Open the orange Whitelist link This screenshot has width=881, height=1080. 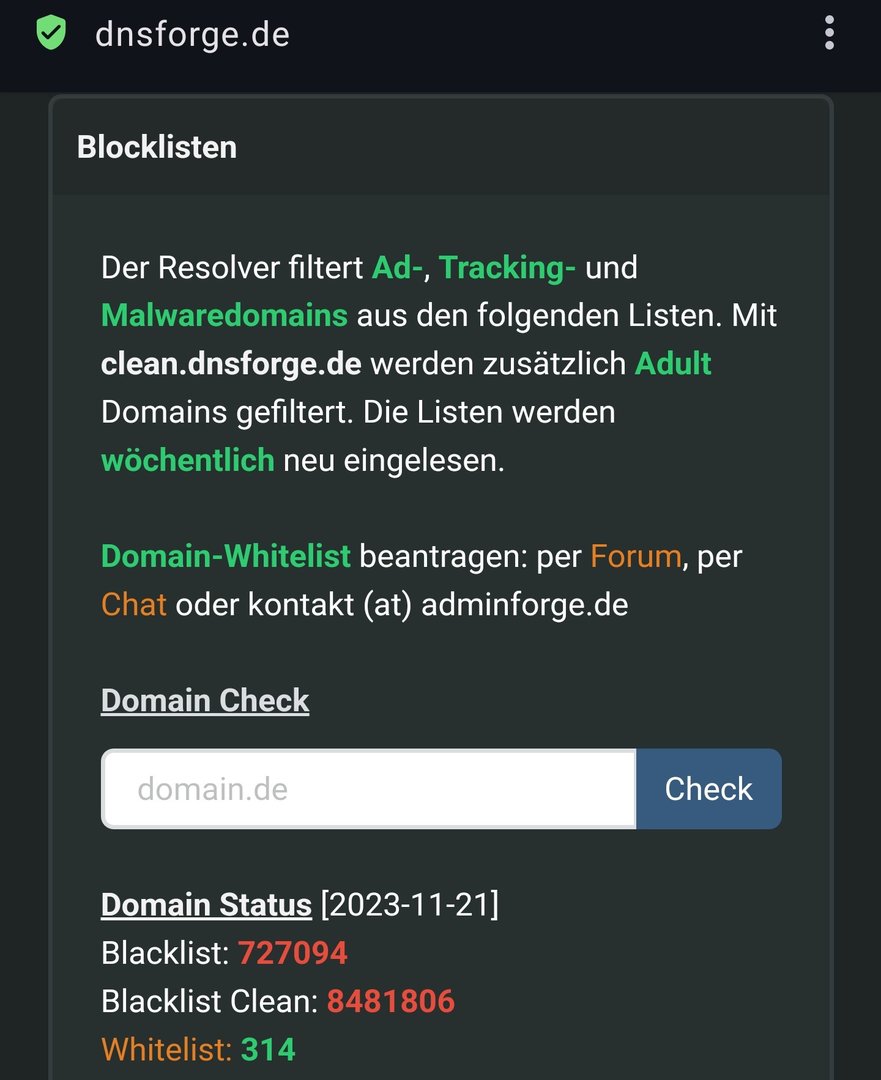point(166,1049)
